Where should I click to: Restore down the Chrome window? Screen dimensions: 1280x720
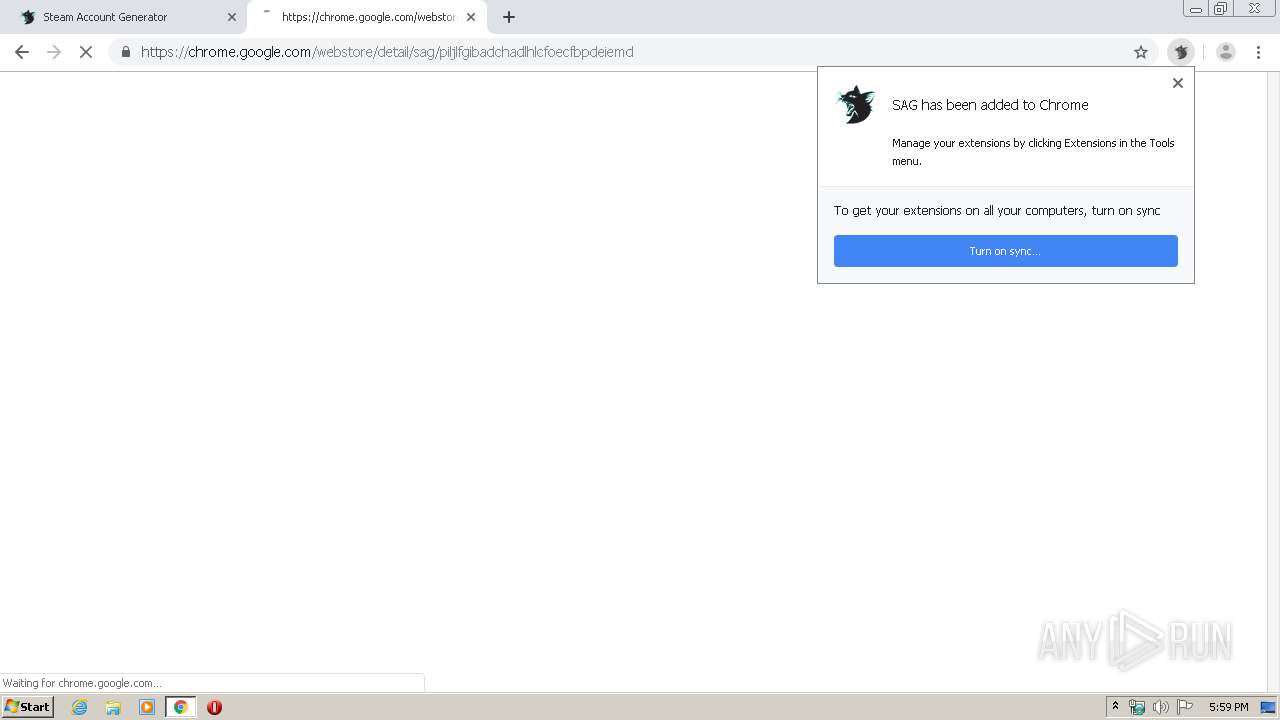[1221, 9]
